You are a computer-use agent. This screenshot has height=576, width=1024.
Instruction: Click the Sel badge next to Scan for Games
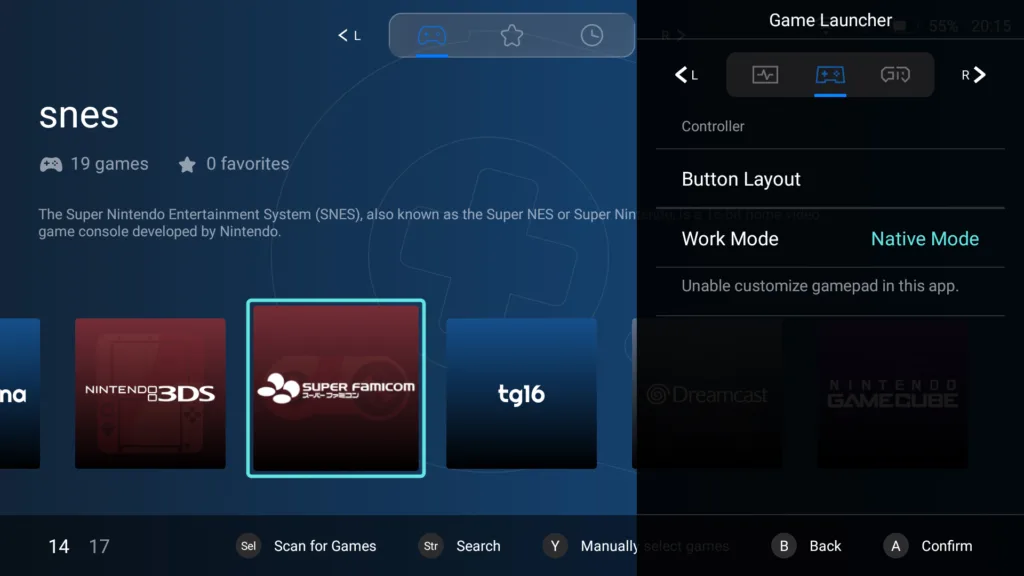pos(248,546)
